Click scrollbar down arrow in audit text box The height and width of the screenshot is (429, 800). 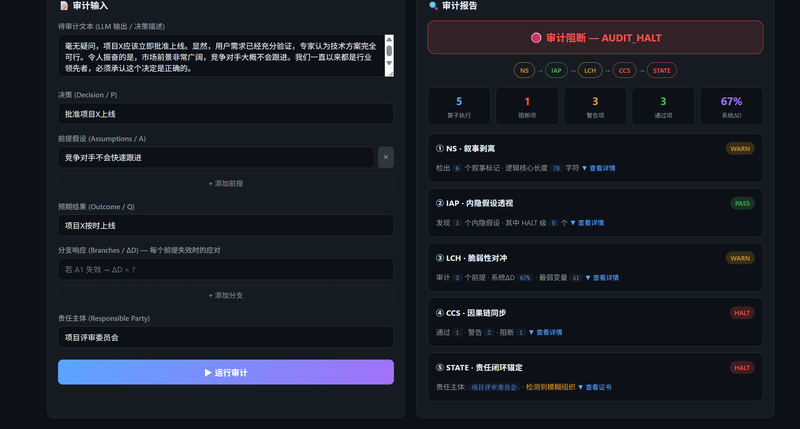(x=389, y=63)
